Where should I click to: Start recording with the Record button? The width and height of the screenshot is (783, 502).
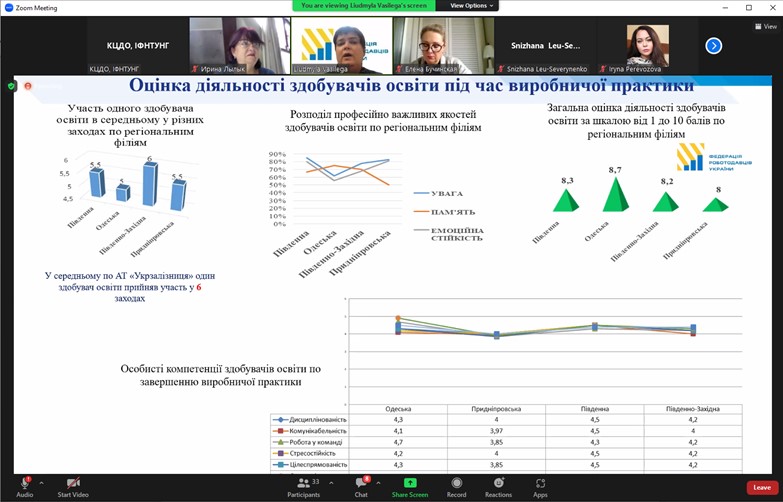(456, 483)
